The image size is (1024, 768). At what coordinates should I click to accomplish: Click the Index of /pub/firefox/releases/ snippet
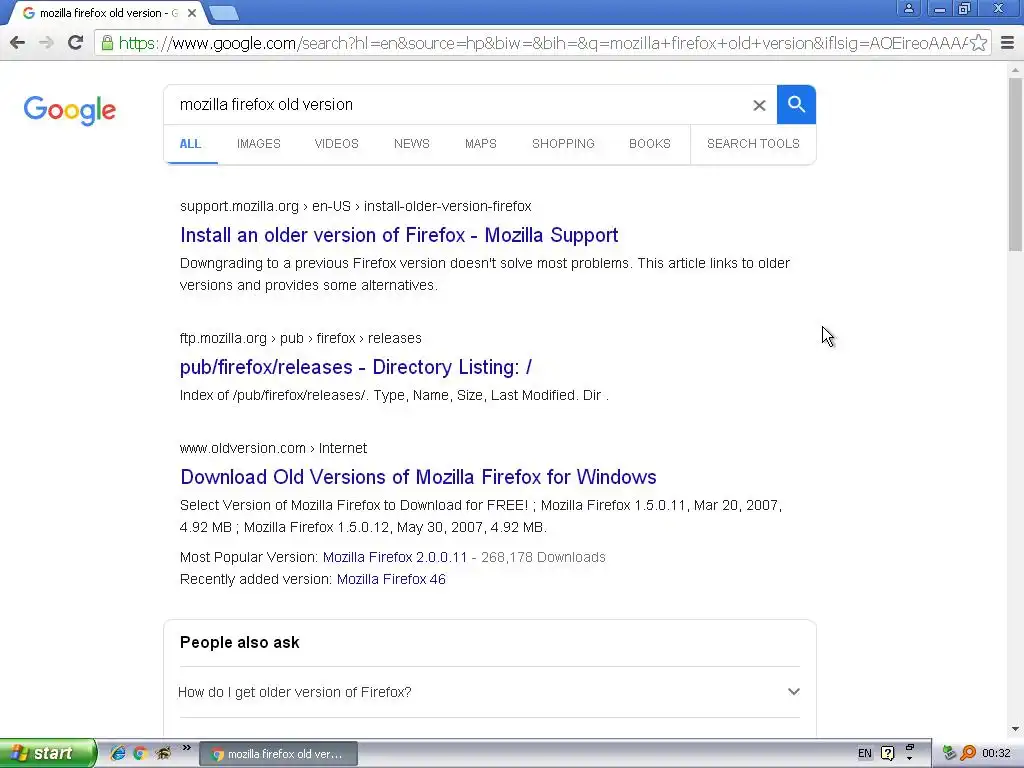pyautogui.click(x=394, y=395)
